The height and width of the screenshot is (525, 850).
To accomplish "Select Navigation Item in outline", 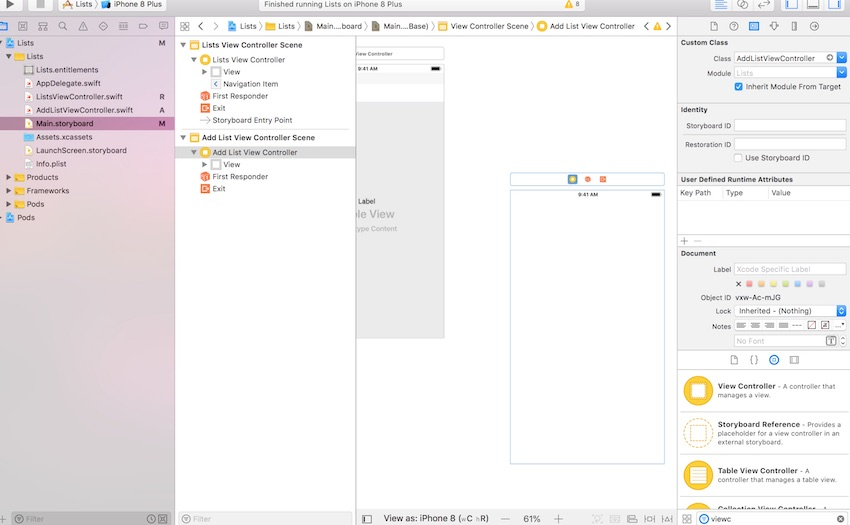I will 250,84.
